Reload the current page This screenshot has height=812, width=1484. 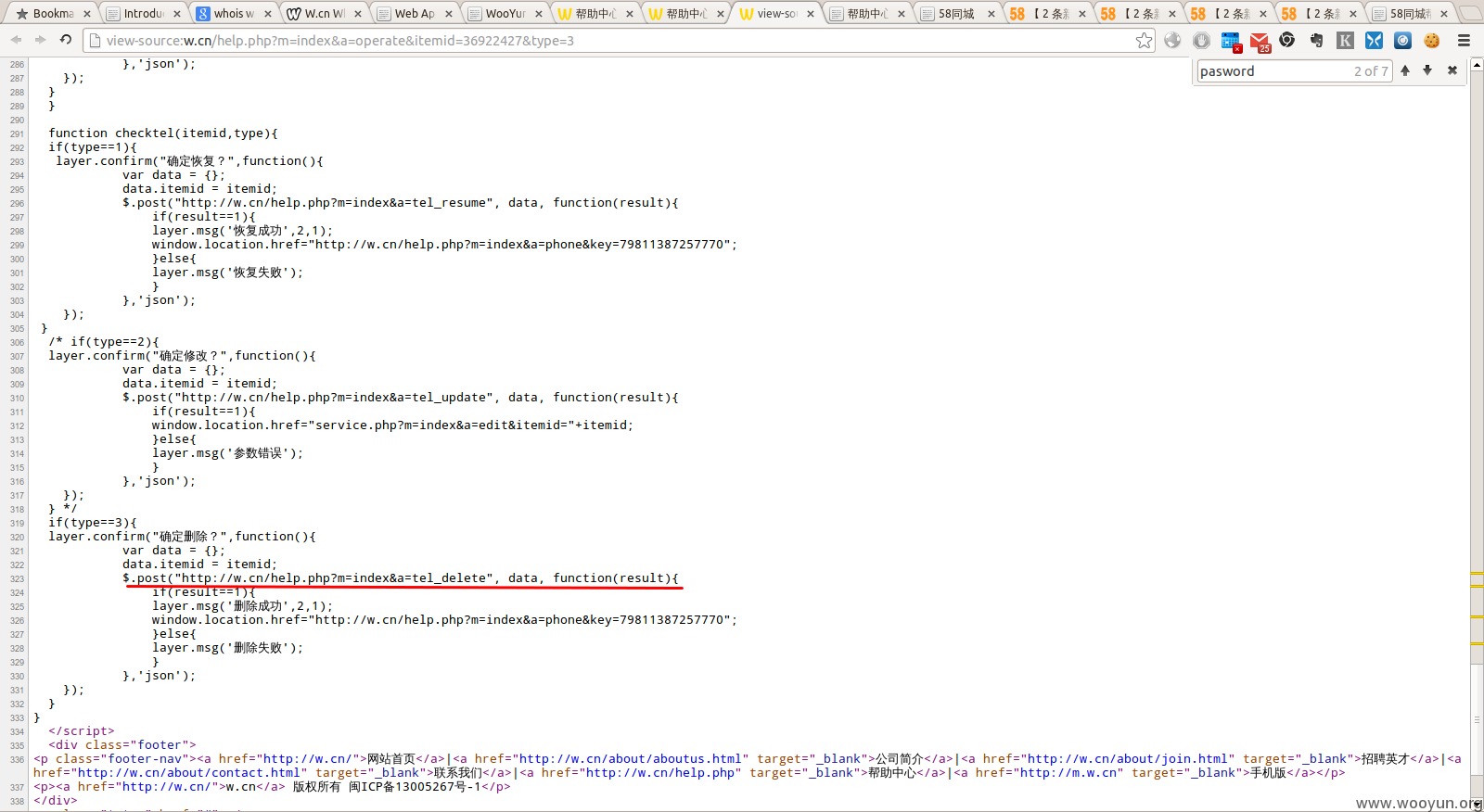[65, 40]
